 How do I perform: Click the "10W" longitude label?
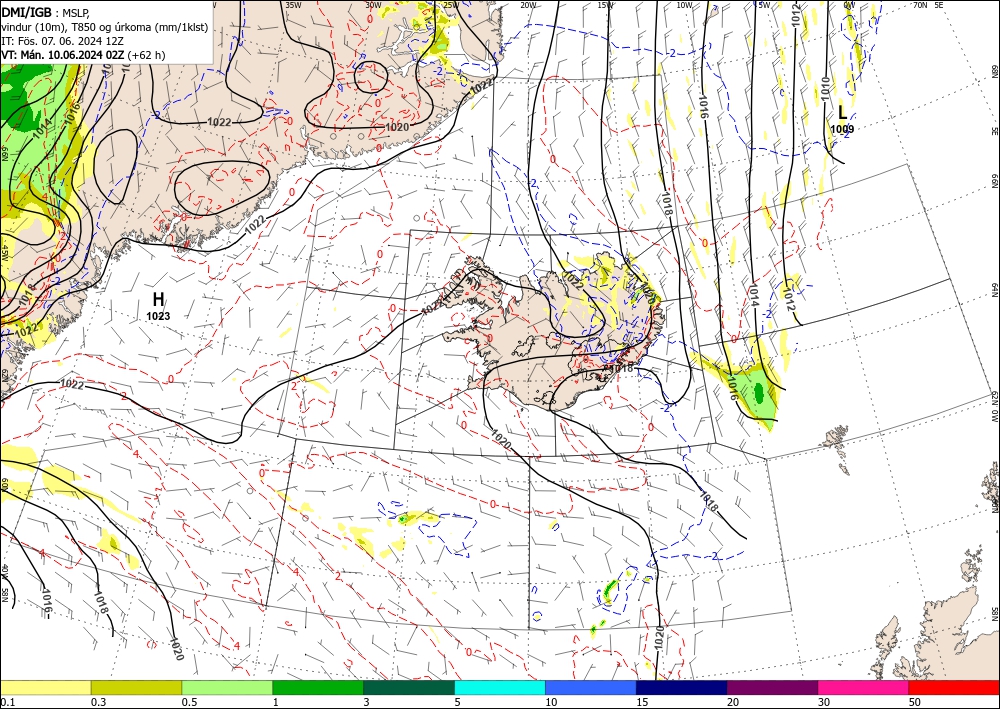pos(684,5)
